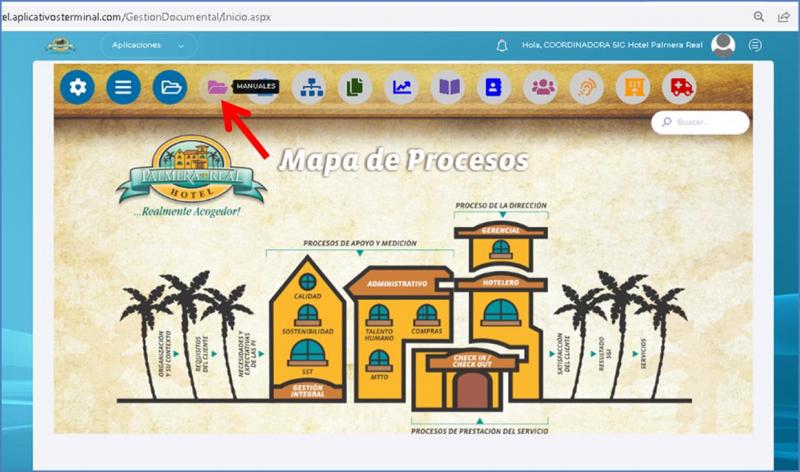Open the settings gear icon
The image size is (800, 472).
[x=77, y=87]
